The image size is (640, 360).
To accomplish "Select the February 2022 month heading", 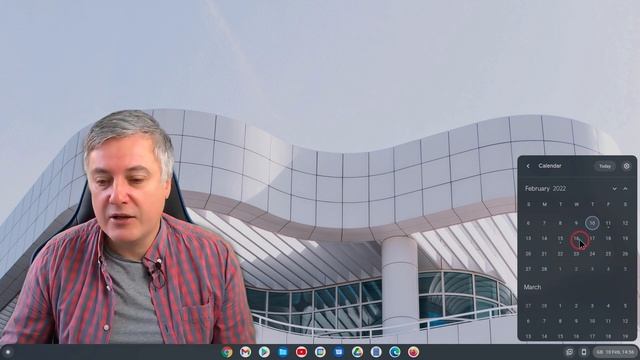I will coord(545,189).
